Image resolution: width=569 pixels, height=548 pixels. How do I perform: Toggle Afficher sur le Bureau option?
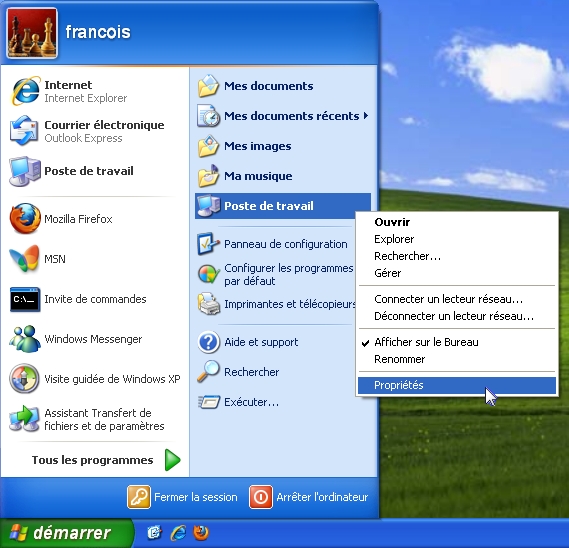[457, 342]
